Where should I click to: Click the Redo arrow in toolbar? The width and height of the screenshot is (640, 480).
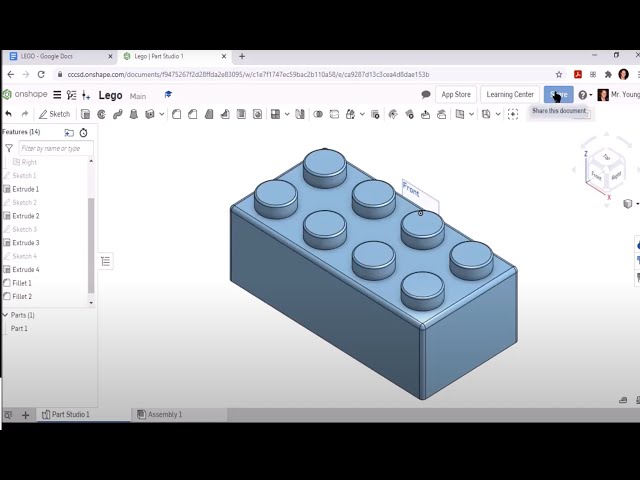(25, 114)
